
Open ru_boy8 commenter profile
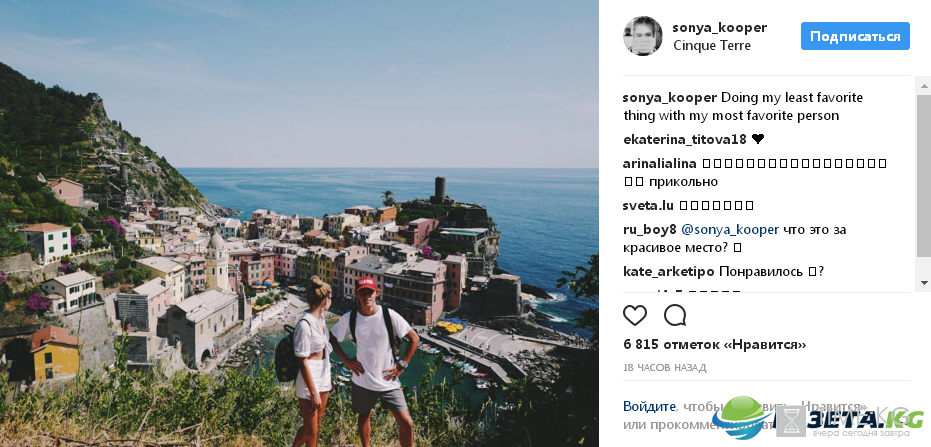[650, 230]
